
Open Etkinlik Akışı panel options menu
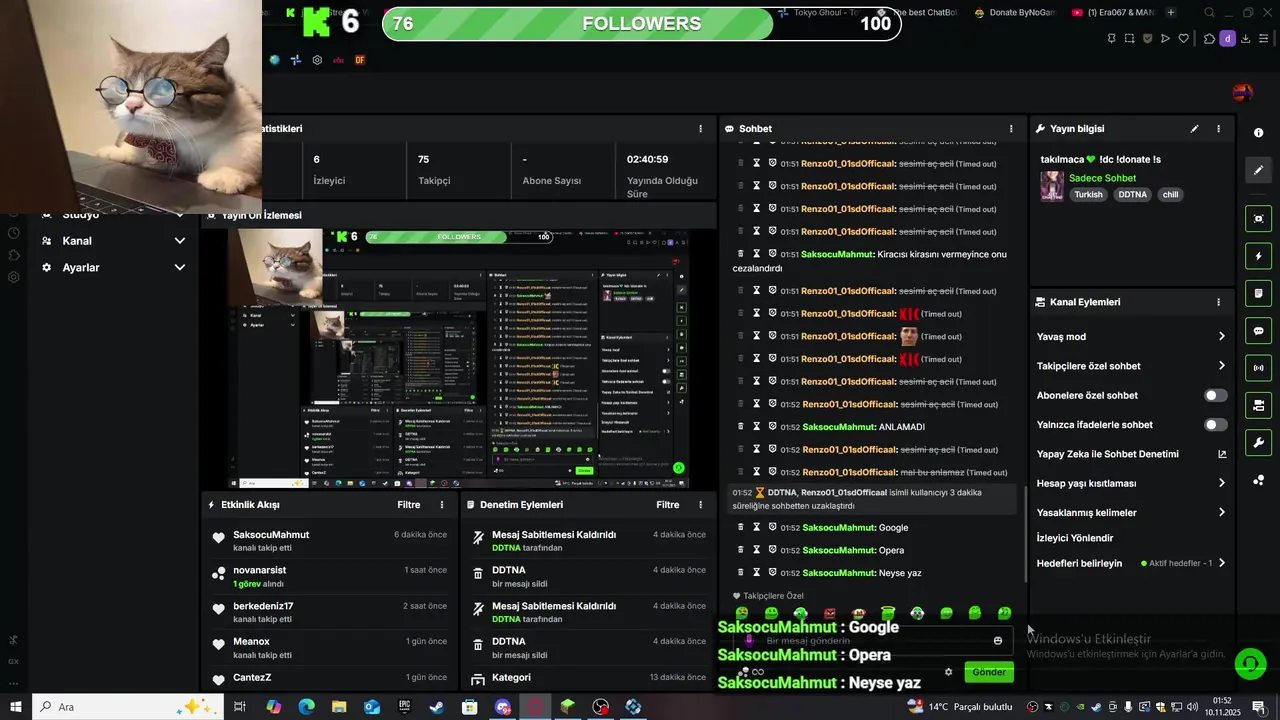click(x=442, y=505)
